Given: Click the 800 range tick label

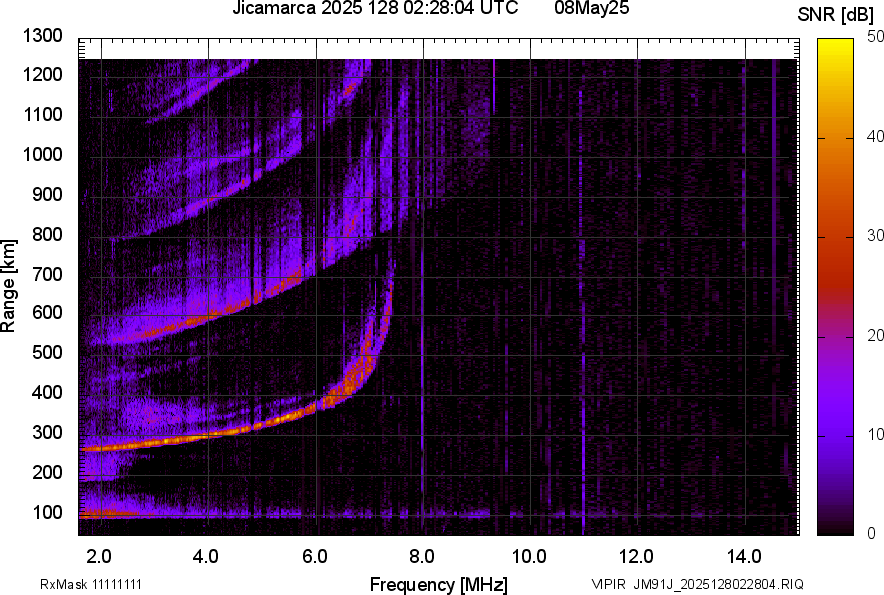Looking at the screenshot, I should coord(47,234).
